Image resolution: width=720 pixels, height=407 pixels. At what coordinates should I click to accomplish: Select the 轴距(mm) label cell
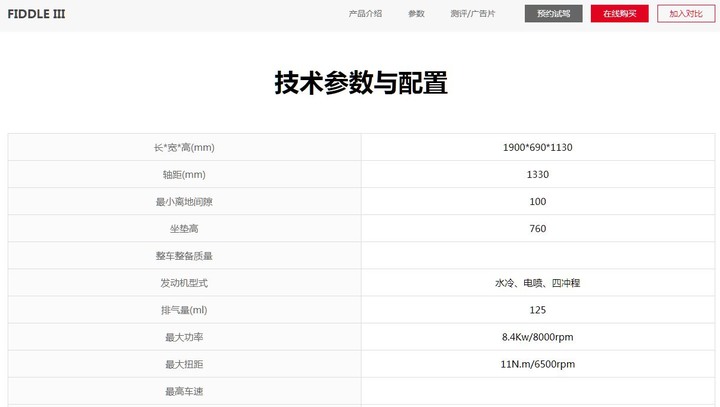coord(184,175)
